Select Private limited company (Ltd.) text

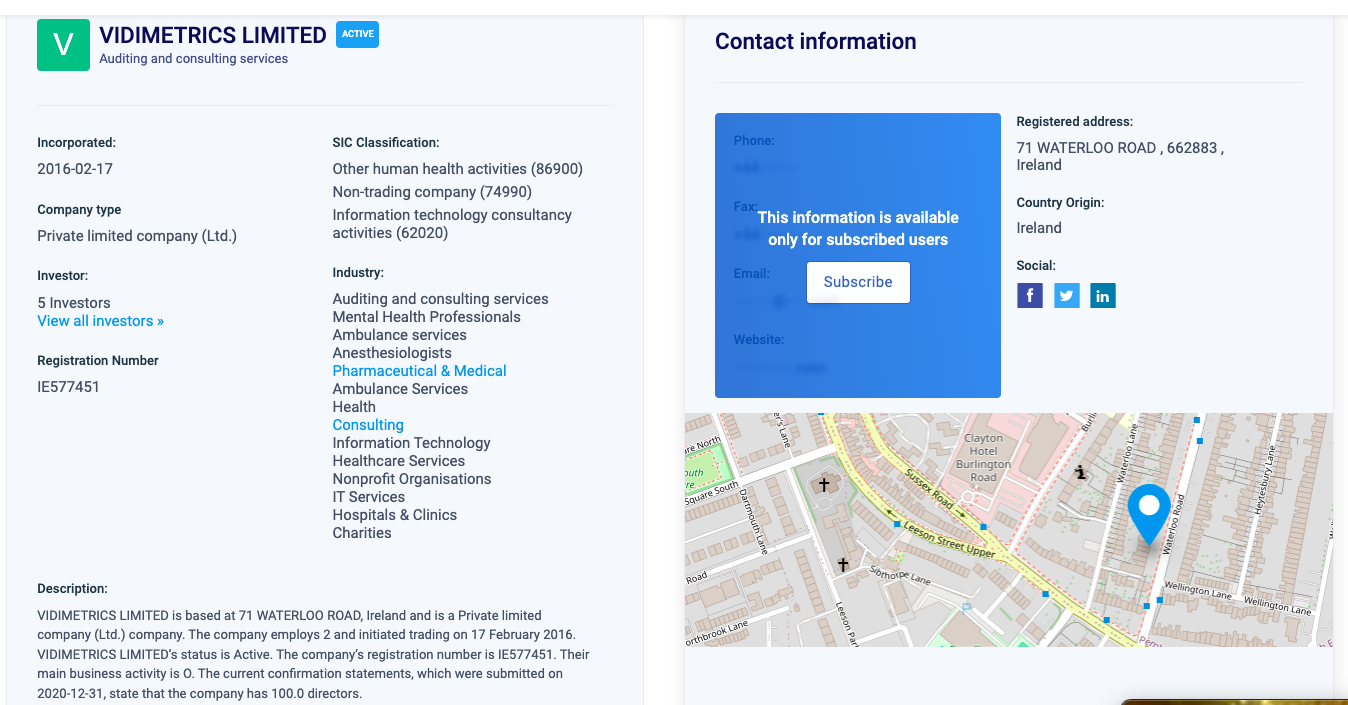click(137, 236)
